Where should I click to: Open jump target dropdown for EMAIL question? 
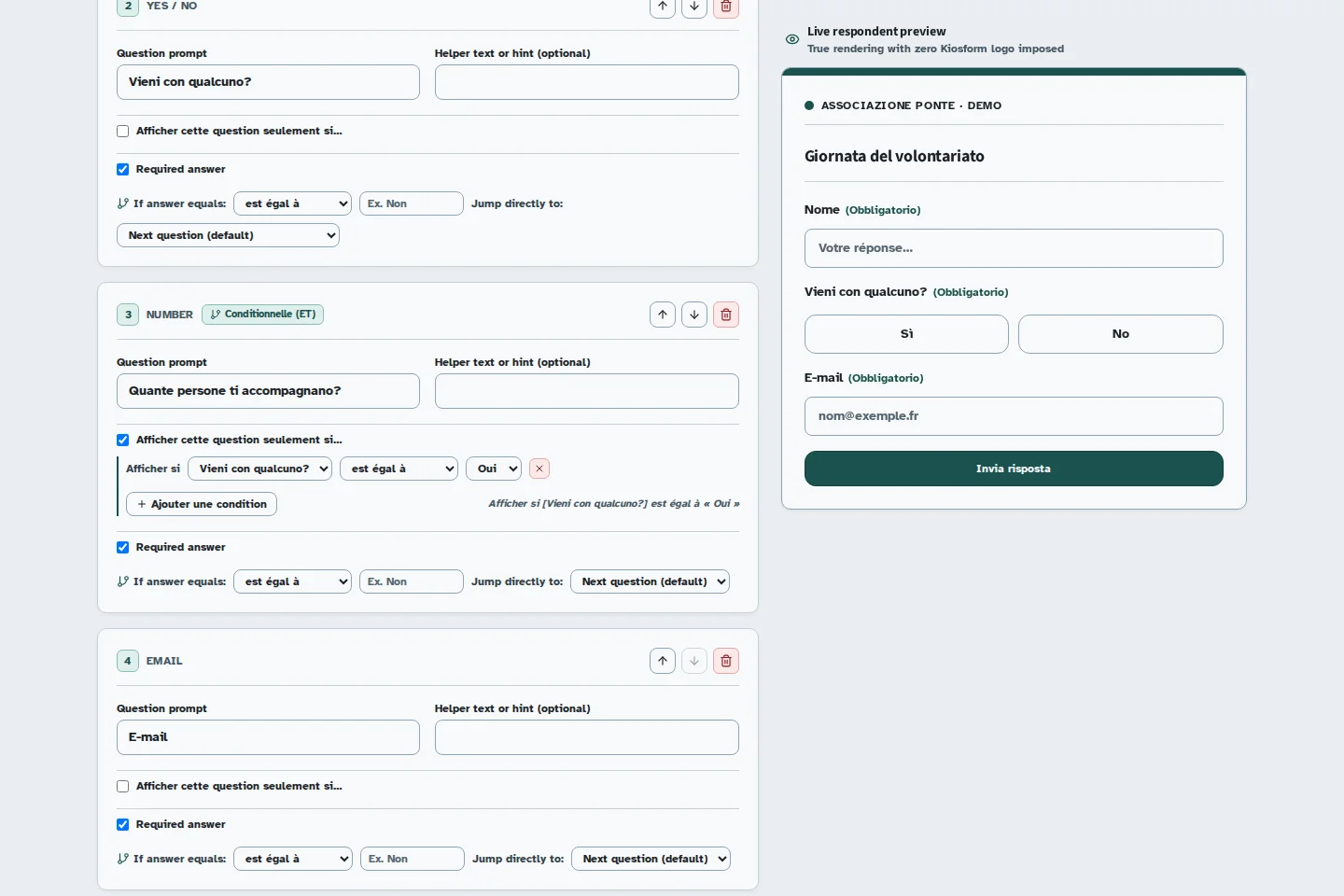(x=651, y=859)
